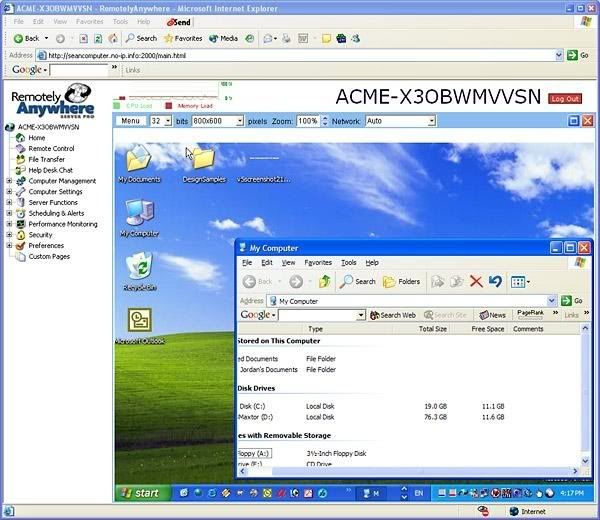This screenshot has height=520, width=600.
Task: Click the red Log Out button
Action: click(564, 99)
